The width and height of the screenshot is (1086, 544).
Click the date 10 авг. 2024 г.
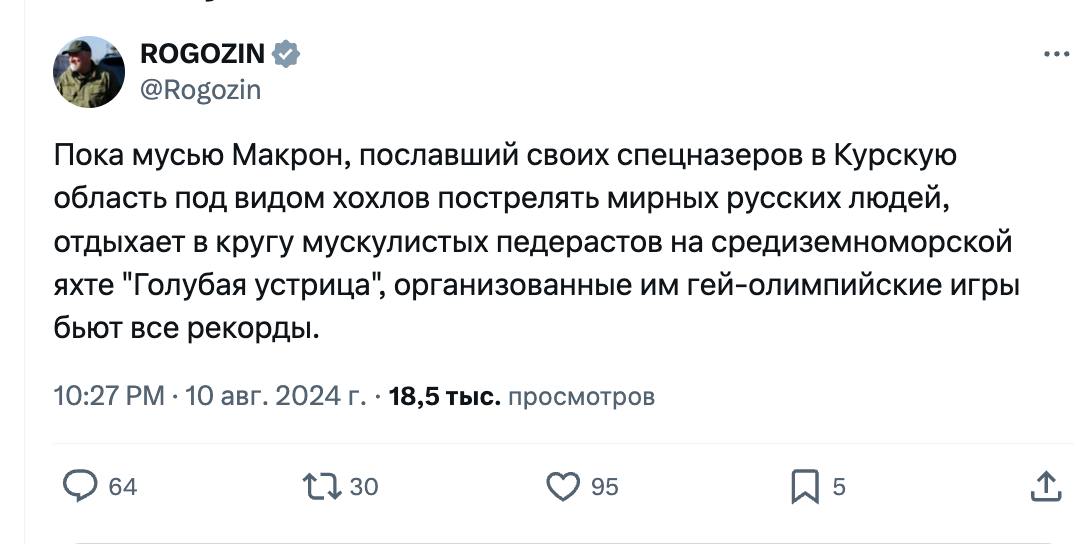pyautogui.click(x=276, y=396)
